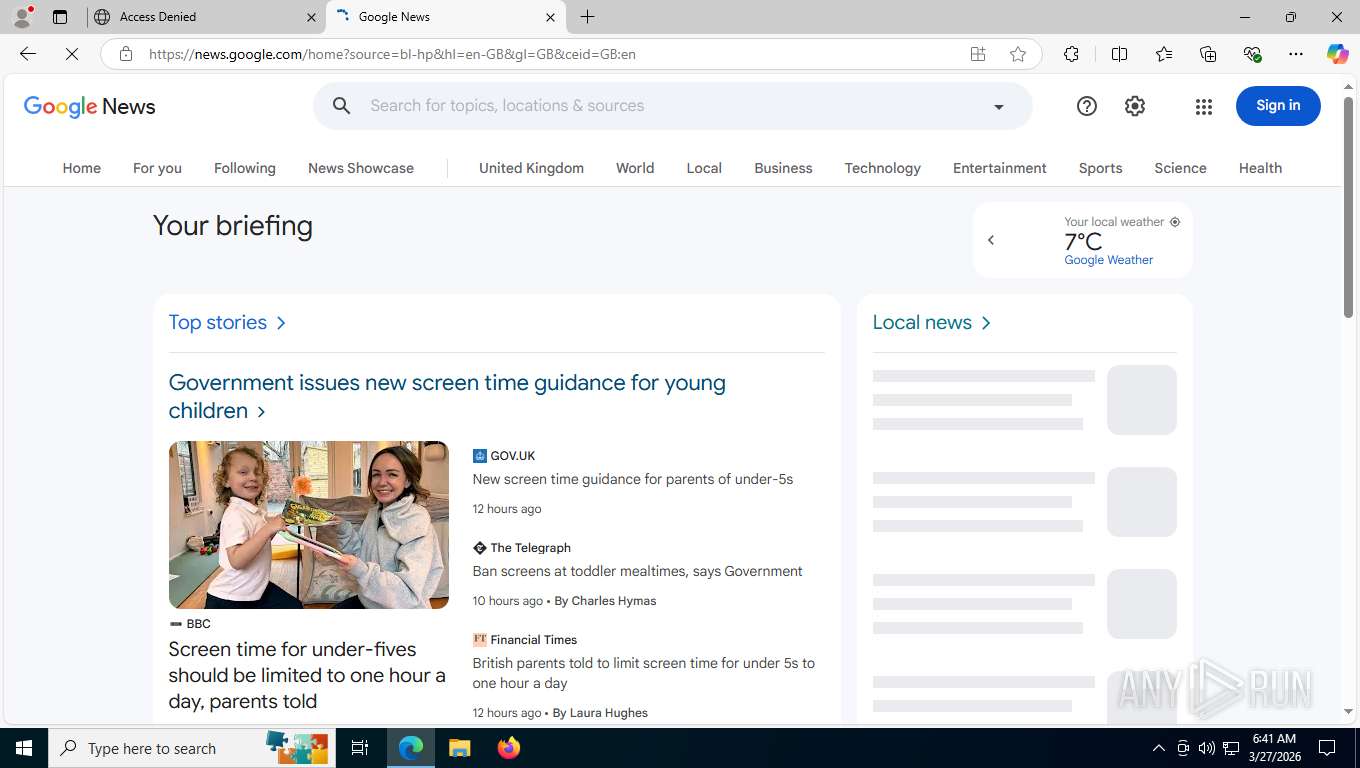The width and height of the screenshot is (1360, 768).
Task: Launch Firefox from the taskbar
Action: 509,748
